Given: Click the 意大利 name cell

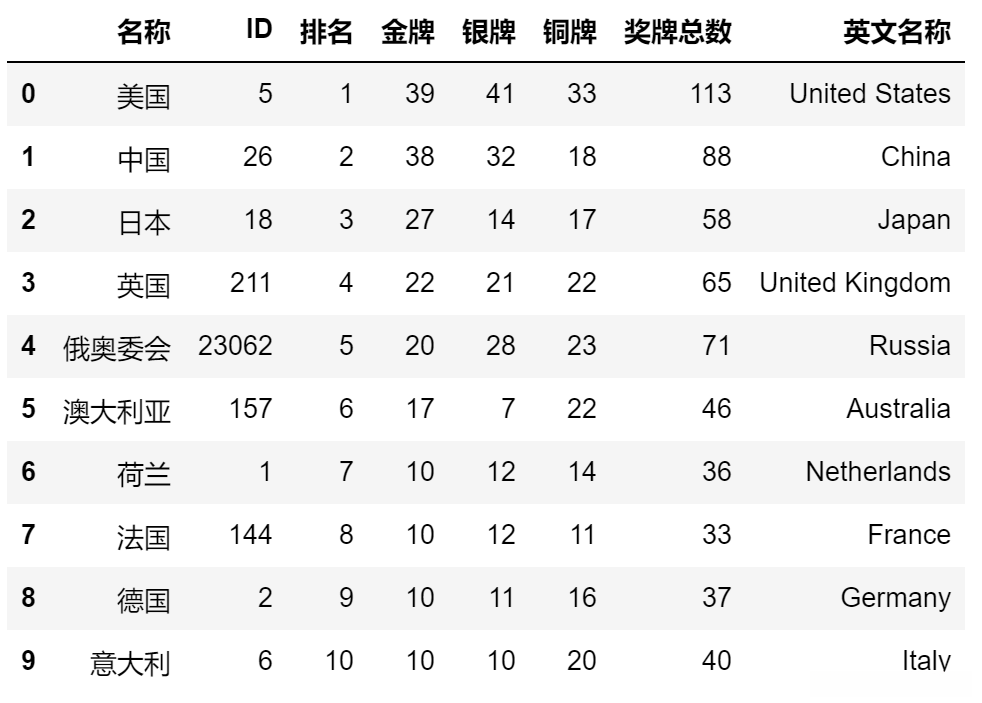Looking at the screenshot, I should [x=130, y=662].
